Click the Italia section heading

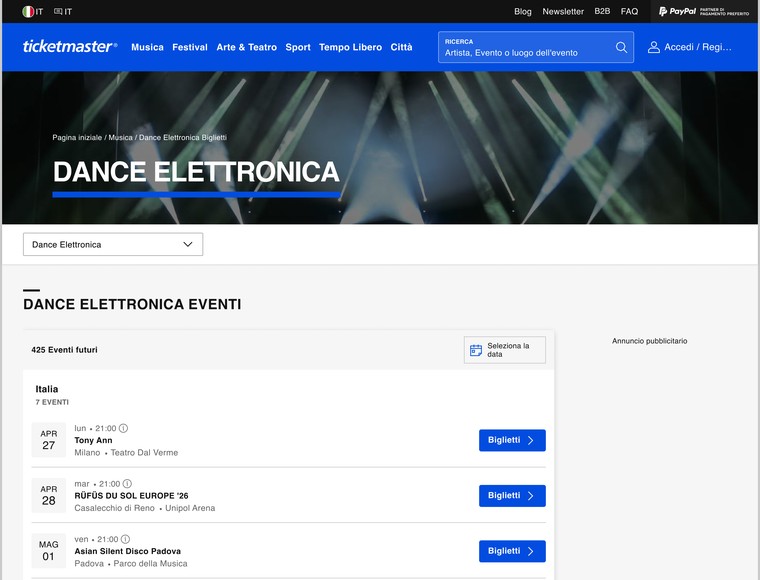[x=47, y=389]
